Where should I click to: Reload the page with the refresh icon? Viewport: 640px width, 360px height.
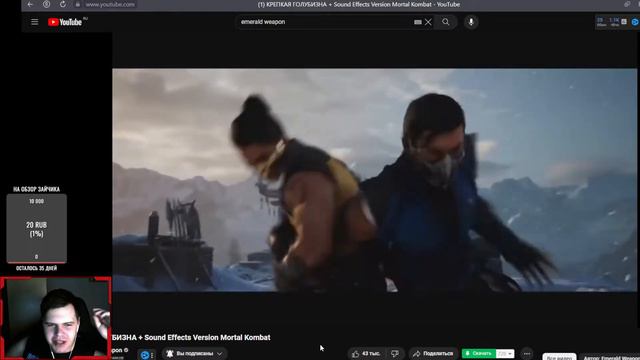62,4
